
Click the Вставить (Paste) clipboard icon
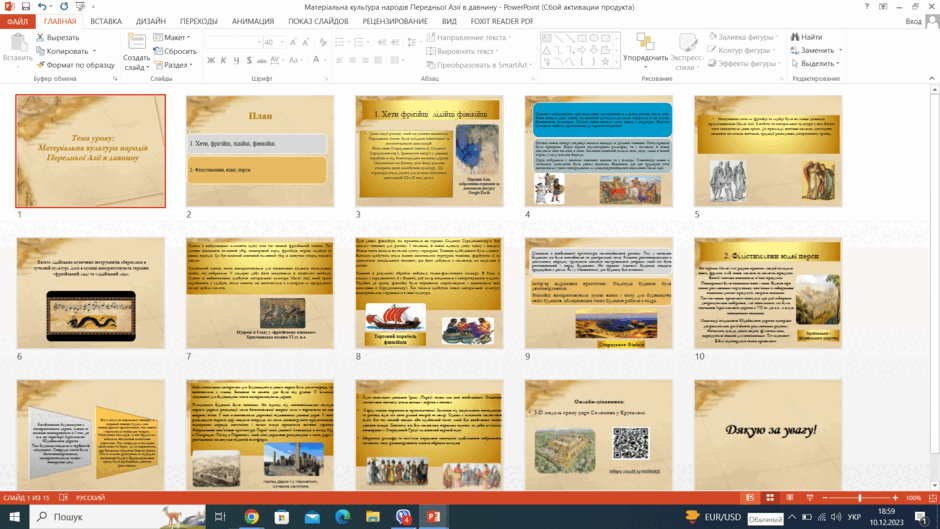pyautogui.click(x=17, y=43)
